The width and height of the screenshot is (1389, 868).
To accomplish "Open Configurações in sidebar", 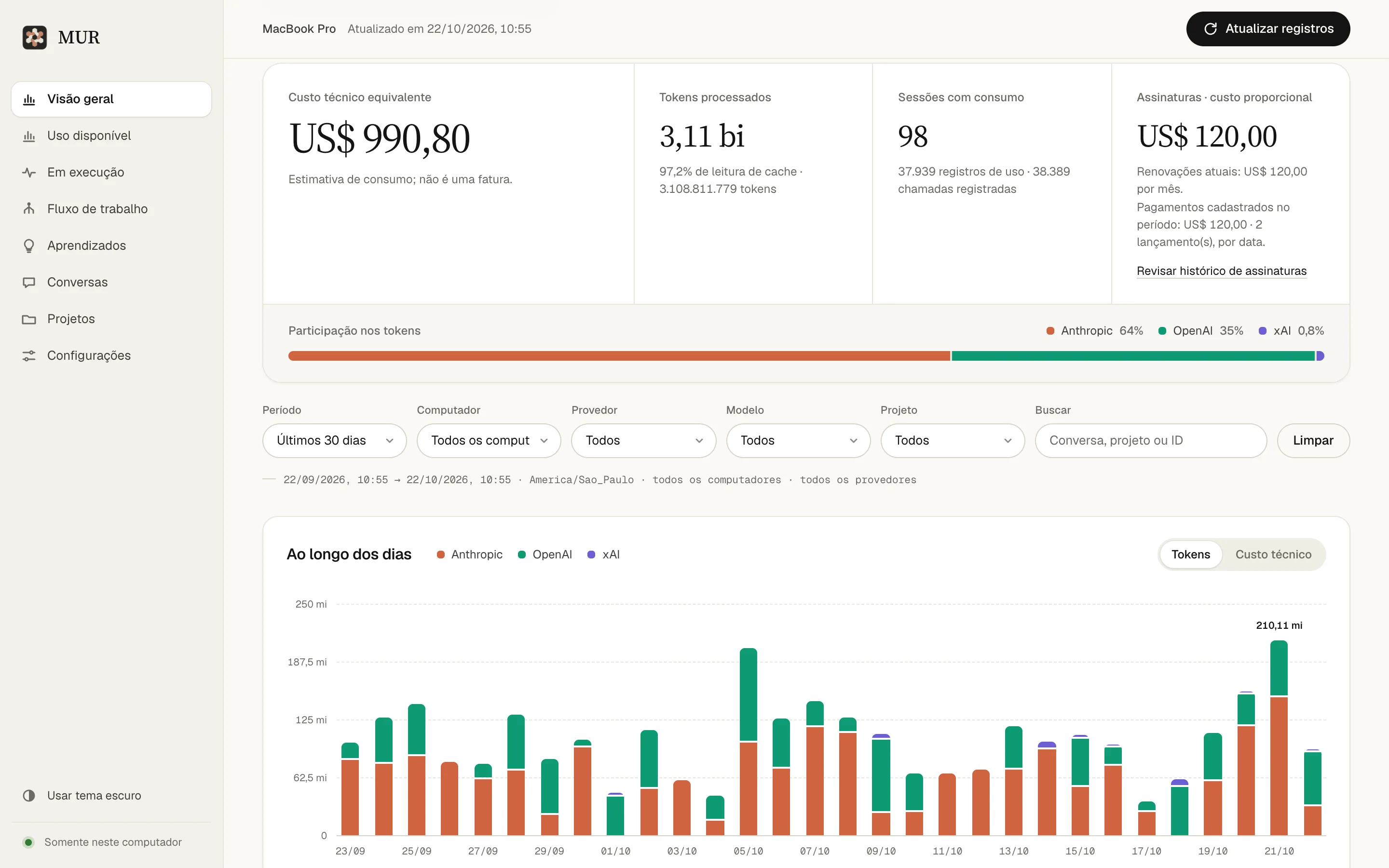I will (x=111, y=356).
